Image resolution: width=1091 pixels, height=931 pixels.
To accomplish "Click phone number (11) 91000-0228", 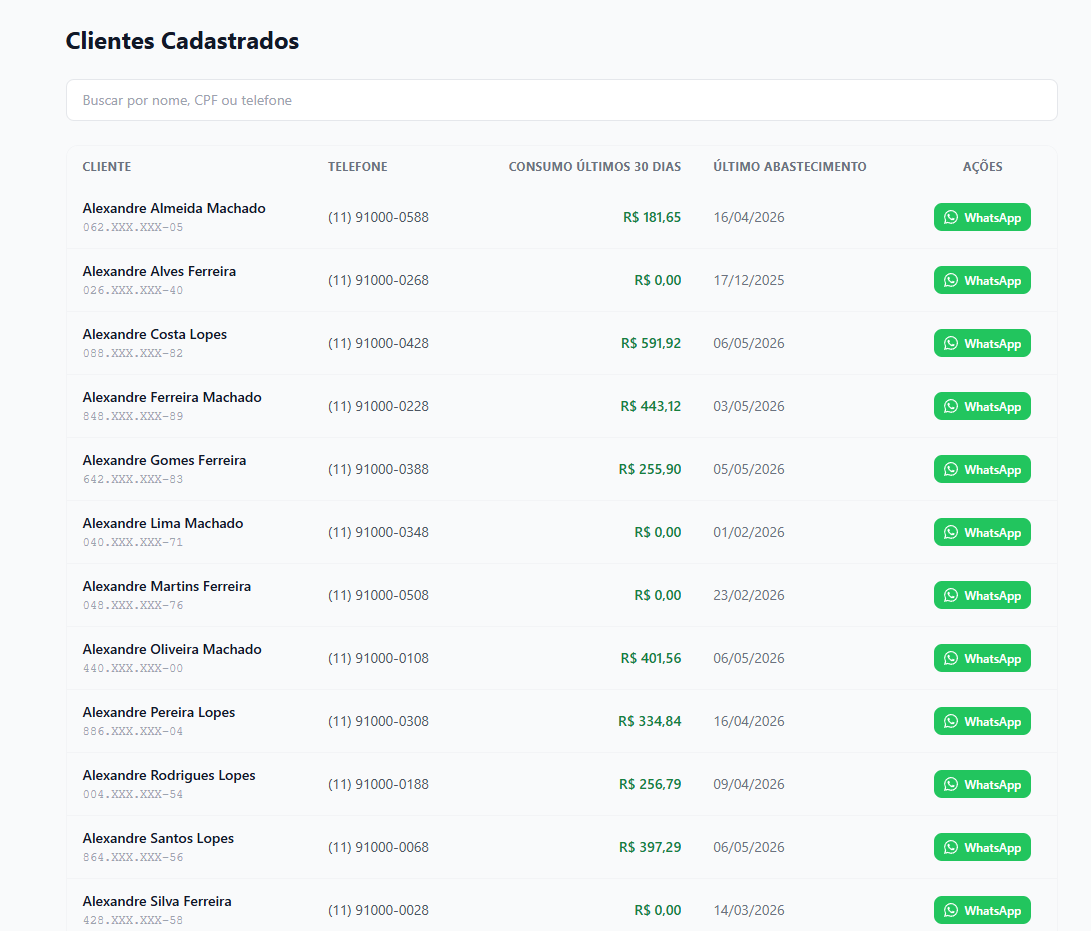I will click(379, 406).
